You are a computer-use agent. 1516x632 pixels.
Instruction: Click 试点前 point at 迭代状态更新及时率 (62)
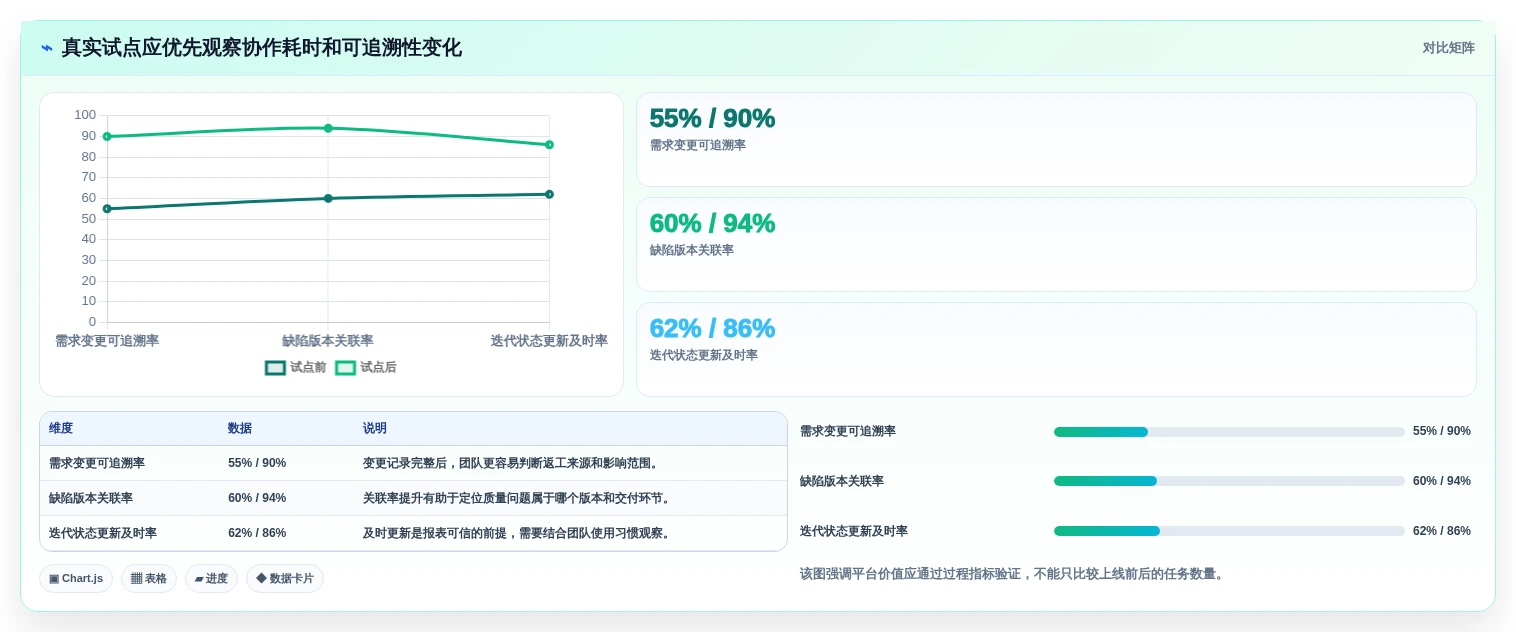tap(549, 194)
